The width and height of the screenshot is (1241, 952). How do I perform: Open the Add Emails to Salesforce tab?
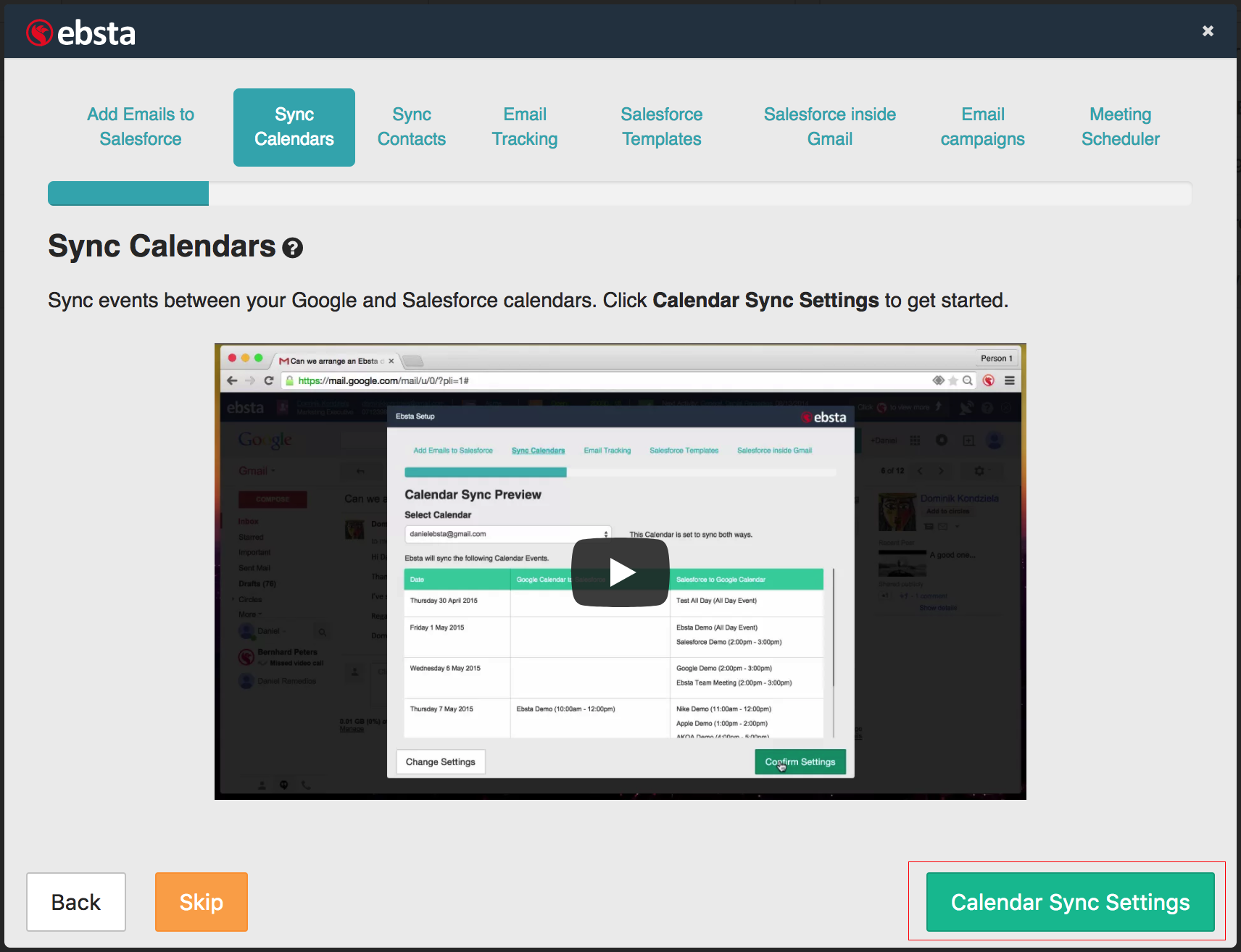click(141, 127)
